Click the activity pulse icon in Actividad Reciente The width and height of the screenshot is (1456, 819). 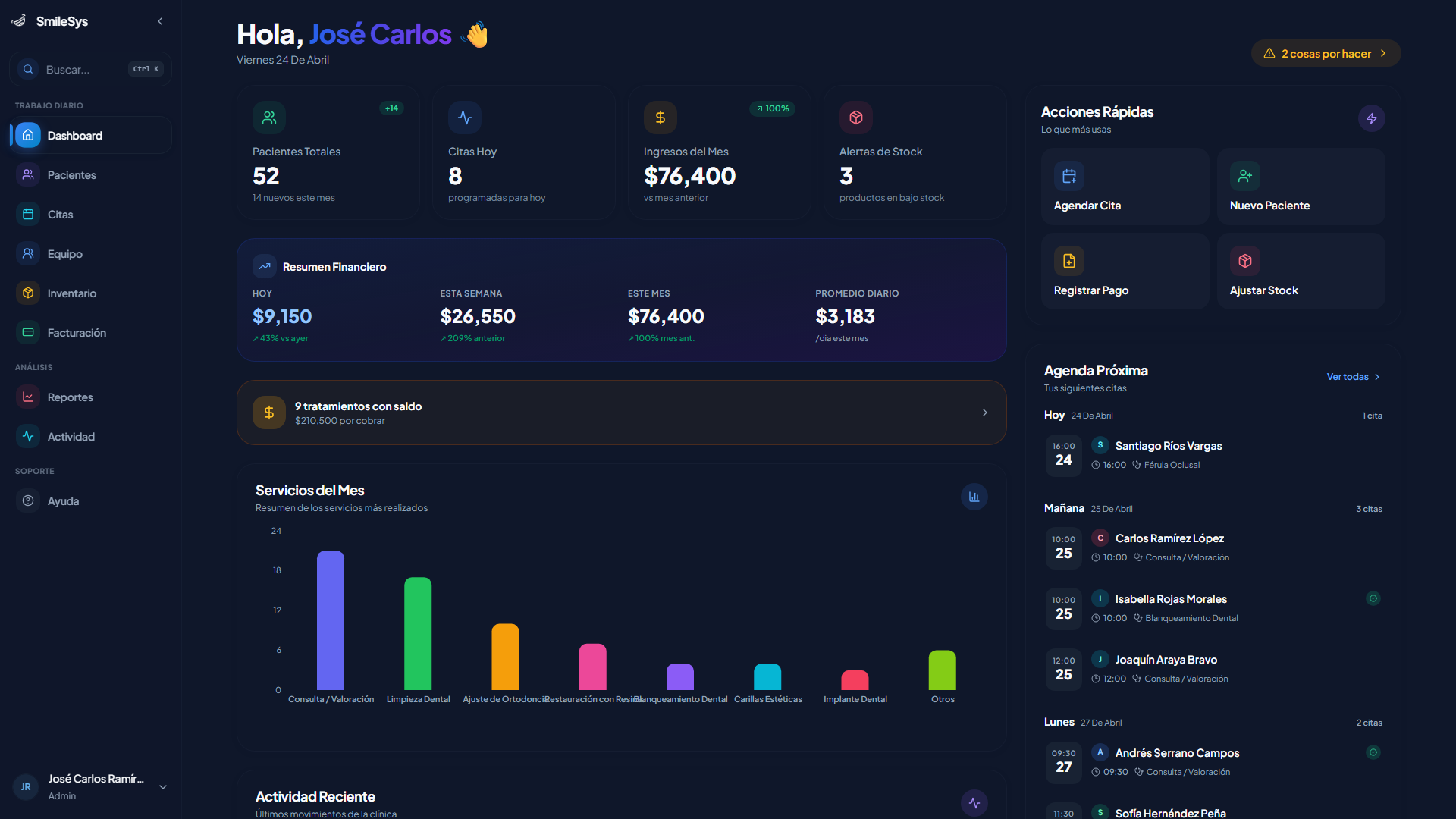click(974, 802)
